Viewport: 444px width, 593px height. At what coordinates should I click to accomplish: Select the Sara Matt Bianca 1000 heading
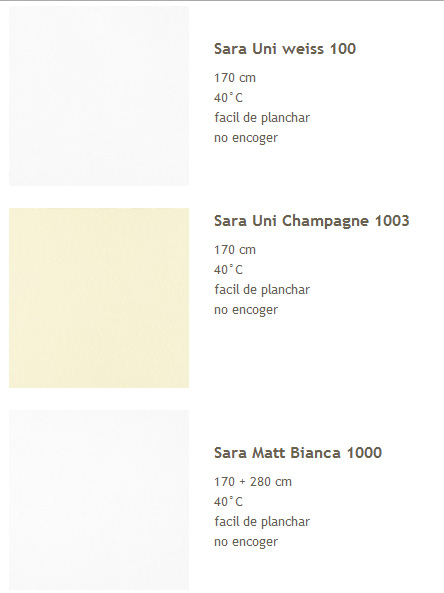click(x=298, y=453)
